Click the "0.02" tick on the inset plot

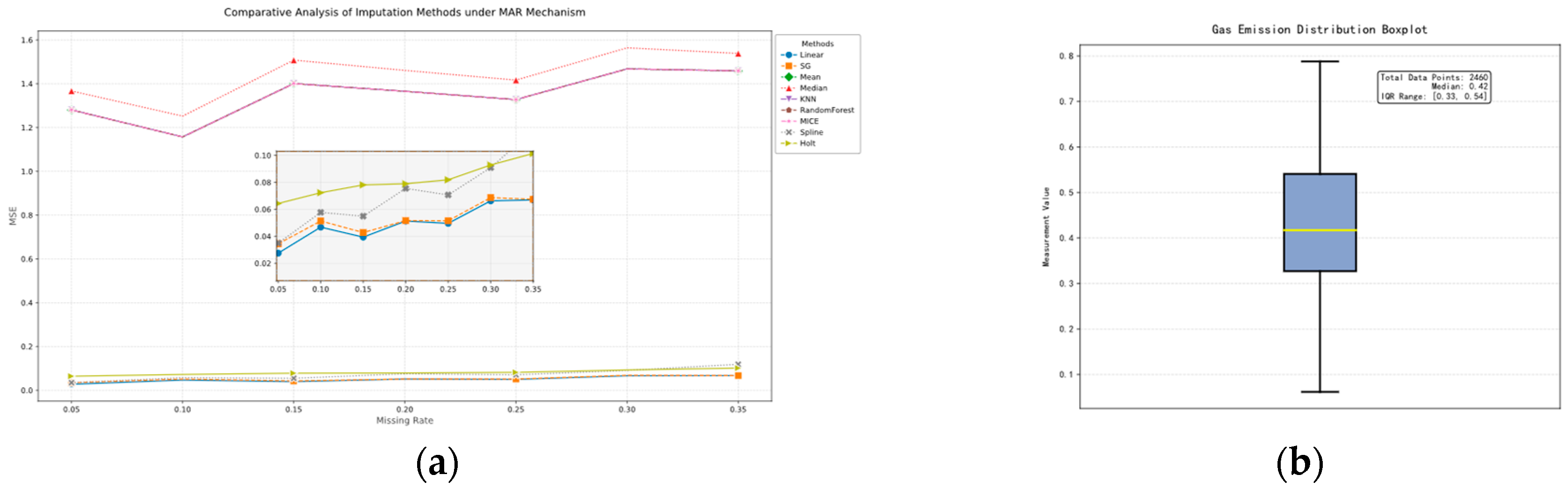tap(263, 263)
